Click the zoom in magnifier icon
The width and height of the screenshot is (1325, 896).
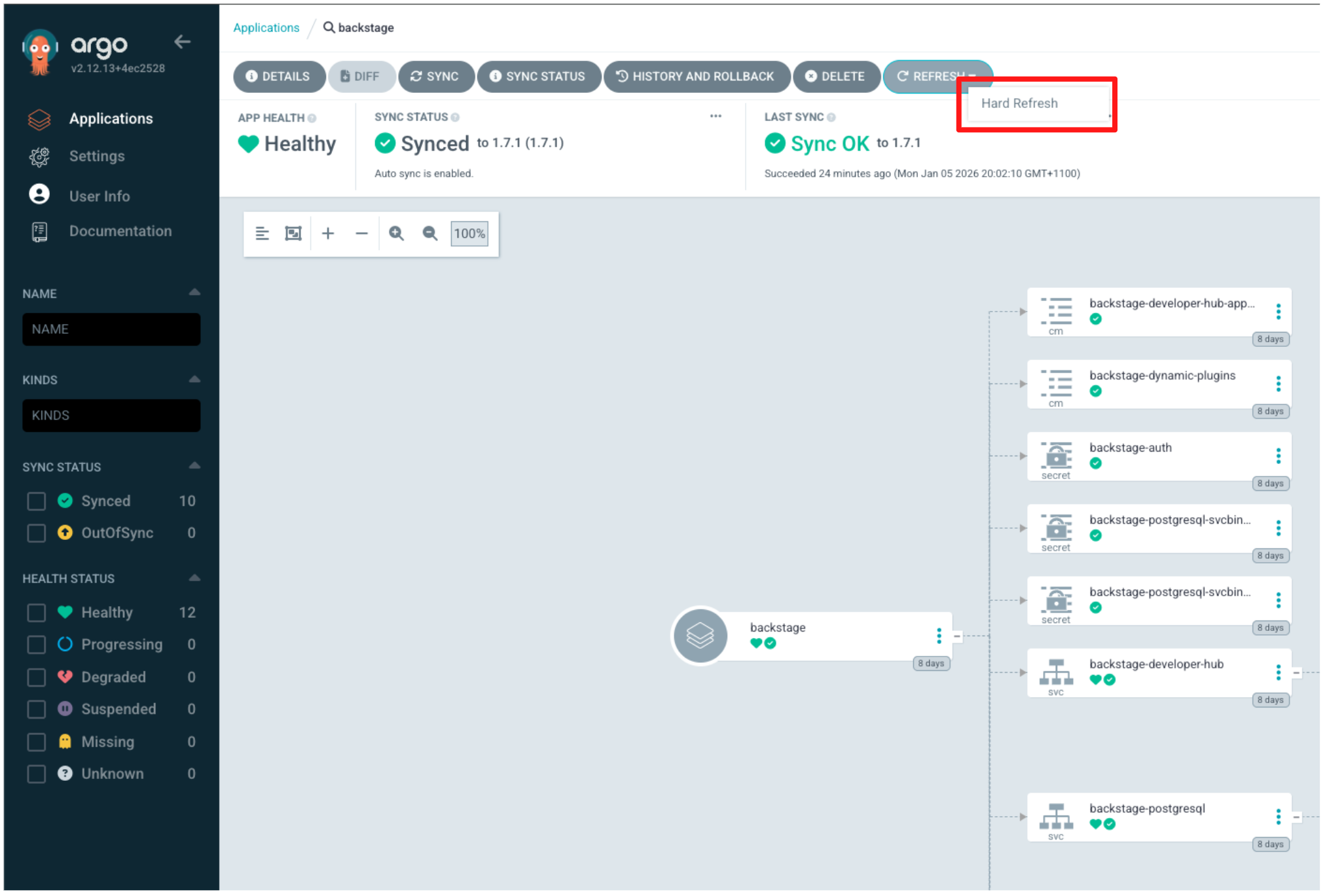pyautogui.click(x=396, y=234)
